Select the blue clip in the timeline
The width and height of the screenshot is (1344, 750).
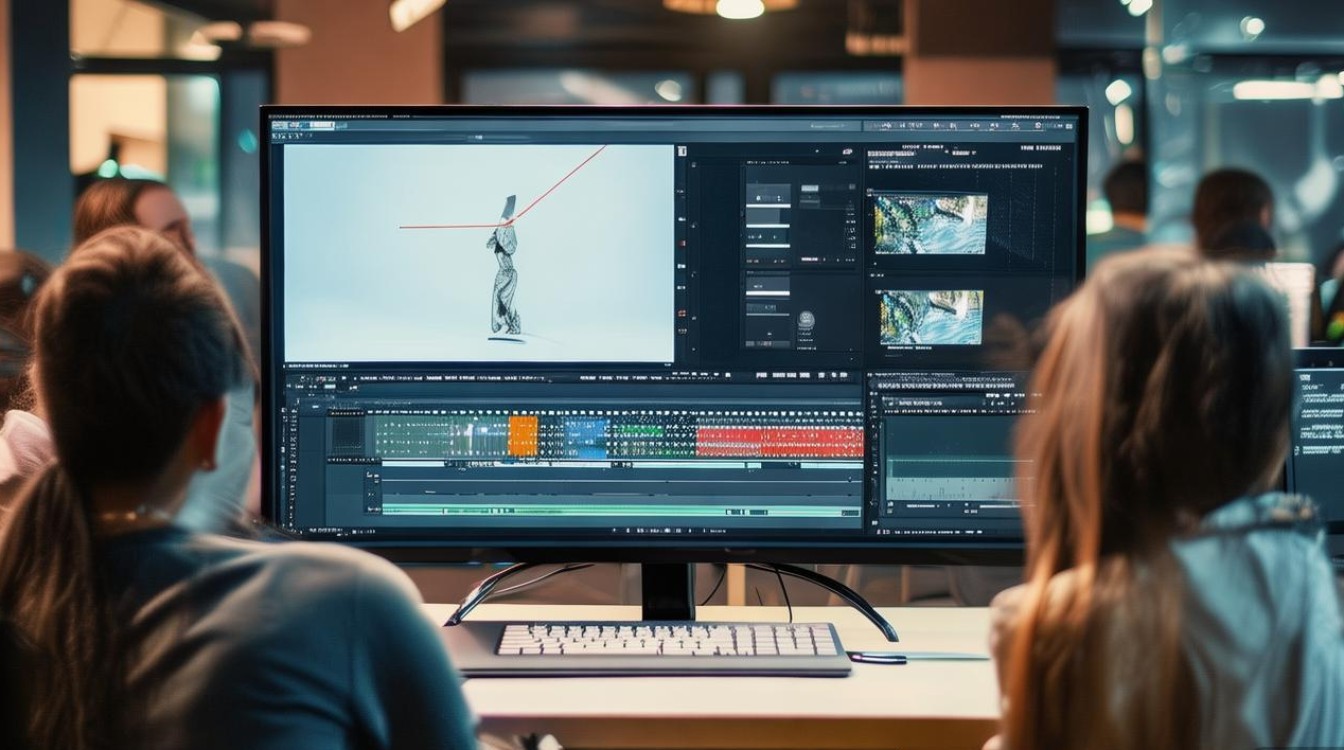(586, 437)
